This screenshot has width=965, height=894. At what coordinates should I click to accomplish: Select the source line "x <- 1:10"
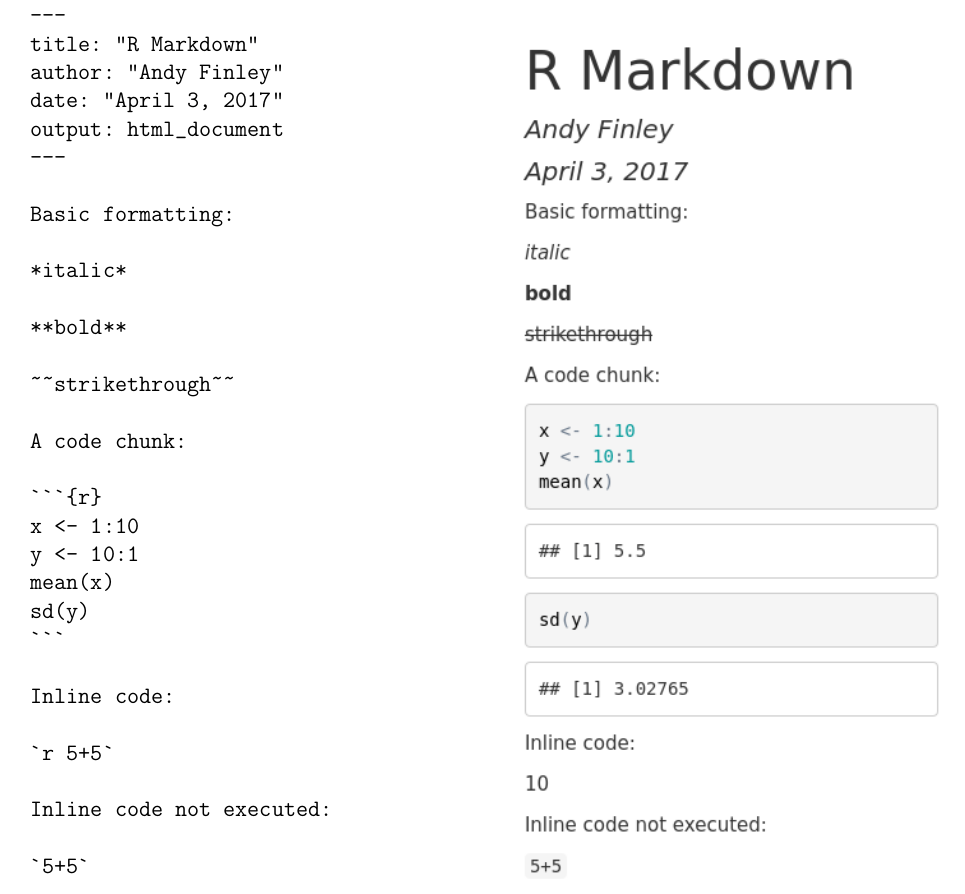[x=84, y=526]
